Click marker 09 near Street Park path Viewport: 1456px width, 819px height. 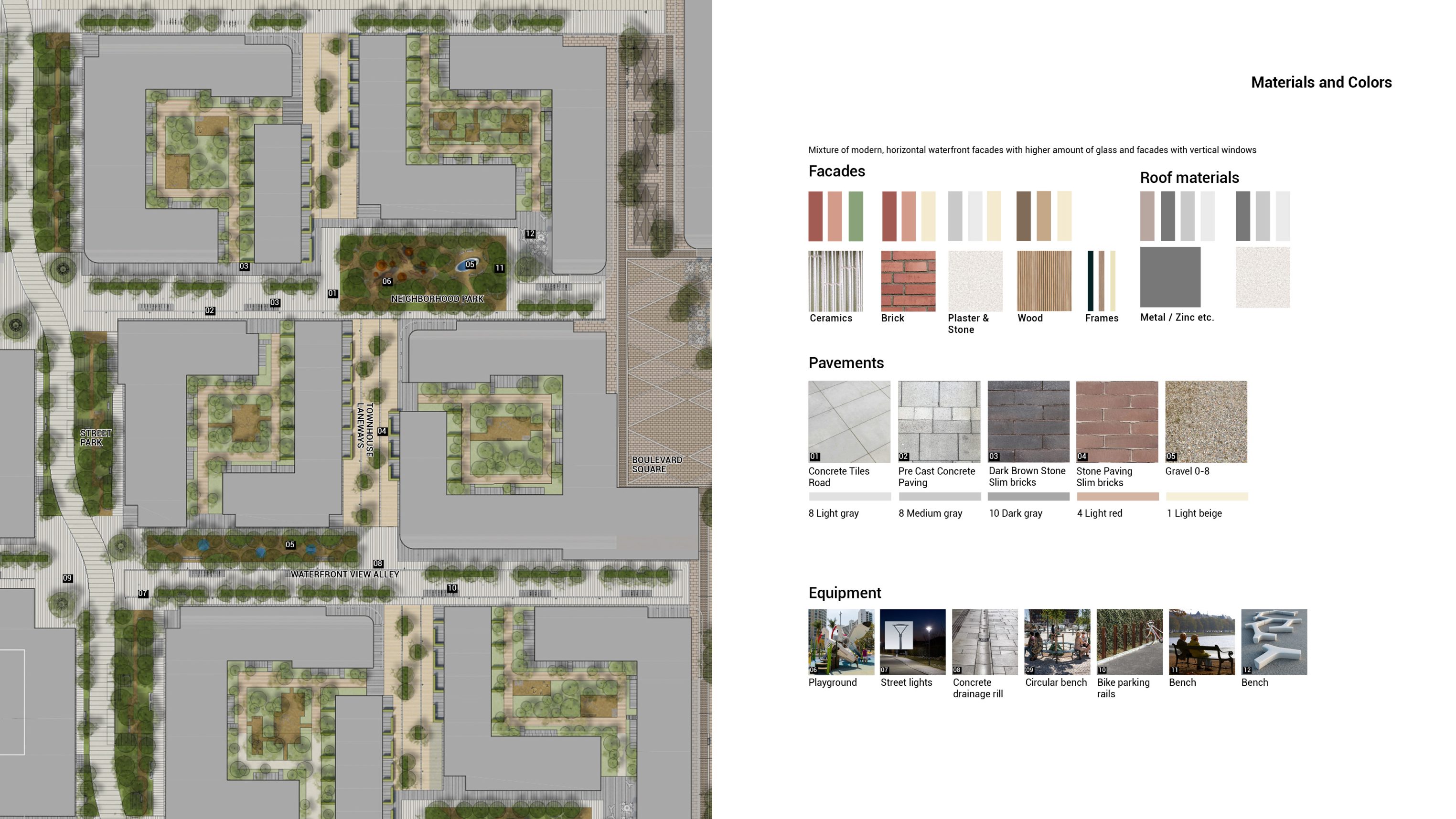pyautogui.click(x=67, y=578)
